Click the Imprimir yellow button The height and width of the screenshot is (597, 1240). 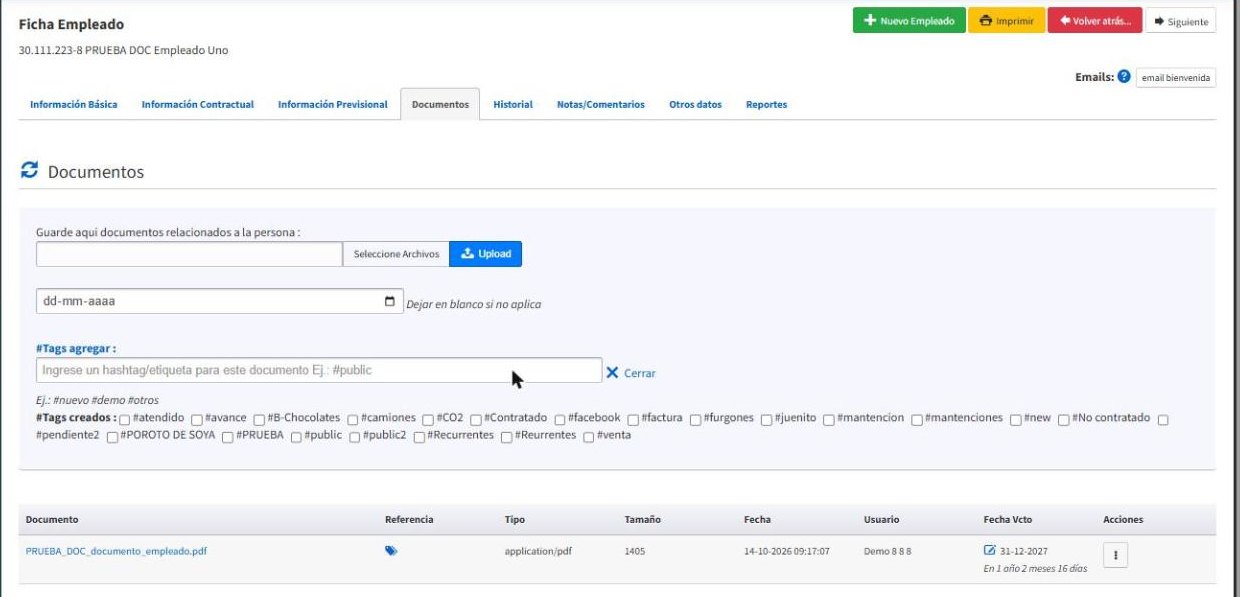point(1006,21)
